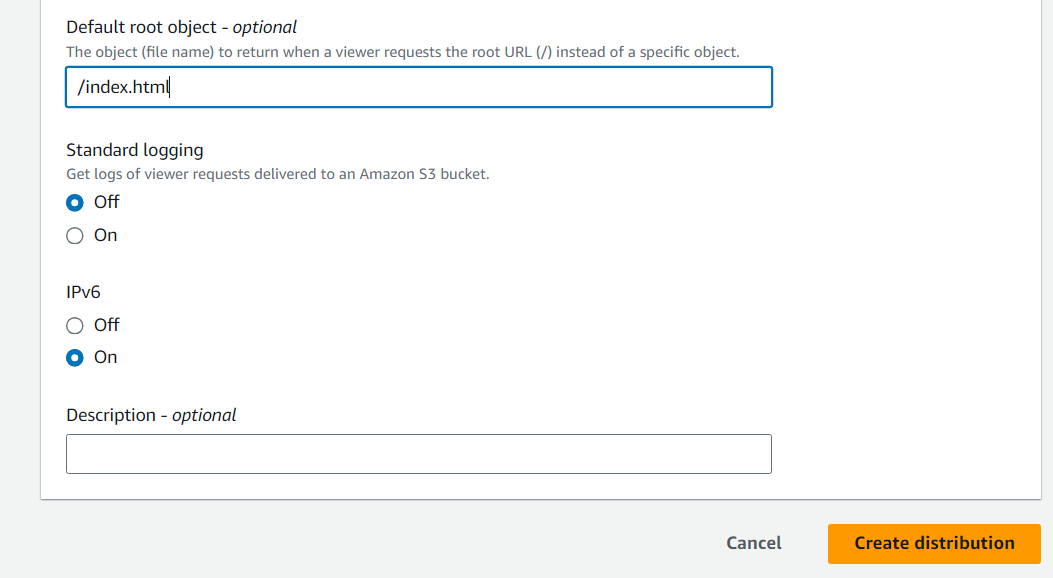Click the Cancel button
Screen dimensions: 1053x578
coord(753,543)
